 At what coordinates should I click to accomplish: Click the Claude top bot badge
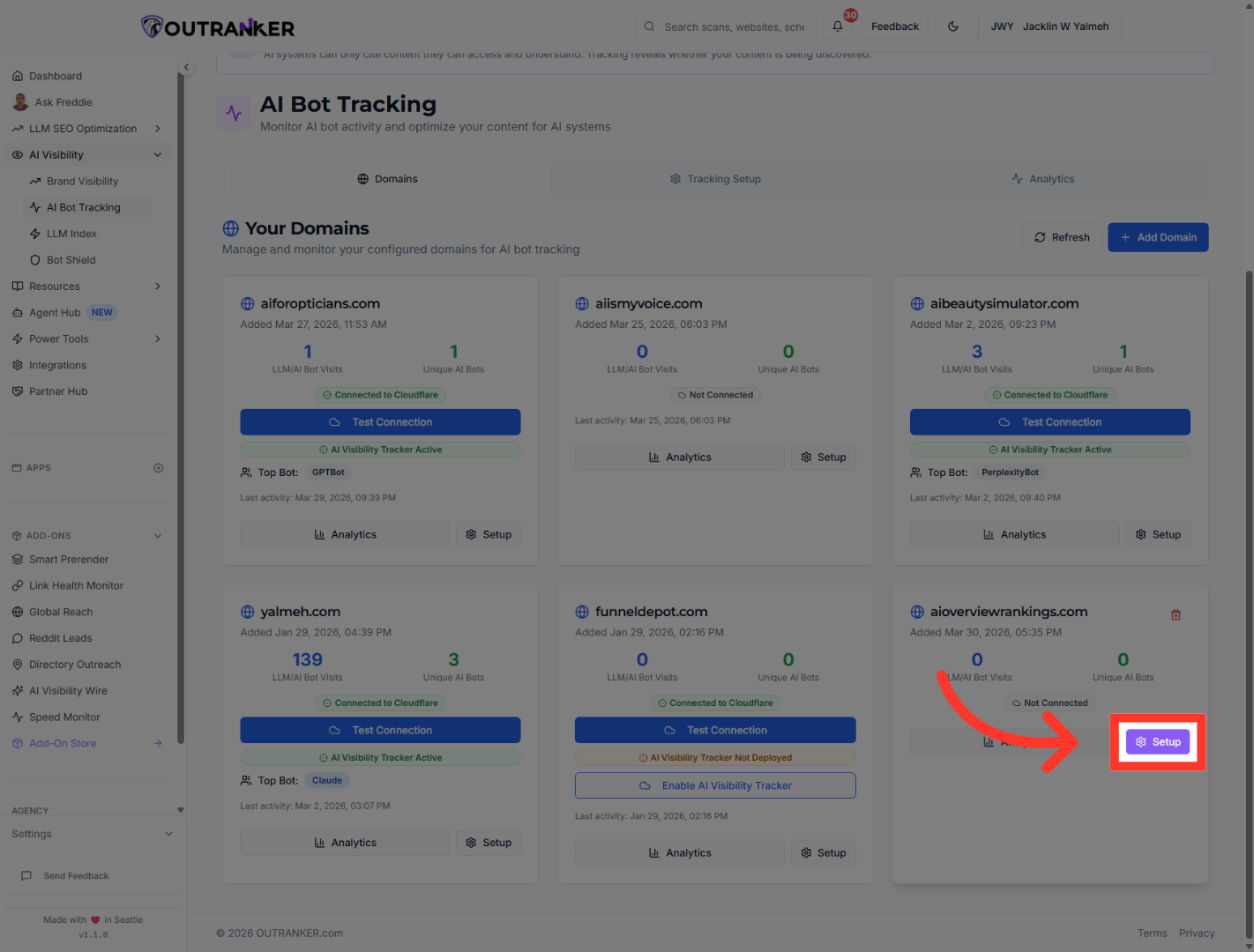coord(327,780)
